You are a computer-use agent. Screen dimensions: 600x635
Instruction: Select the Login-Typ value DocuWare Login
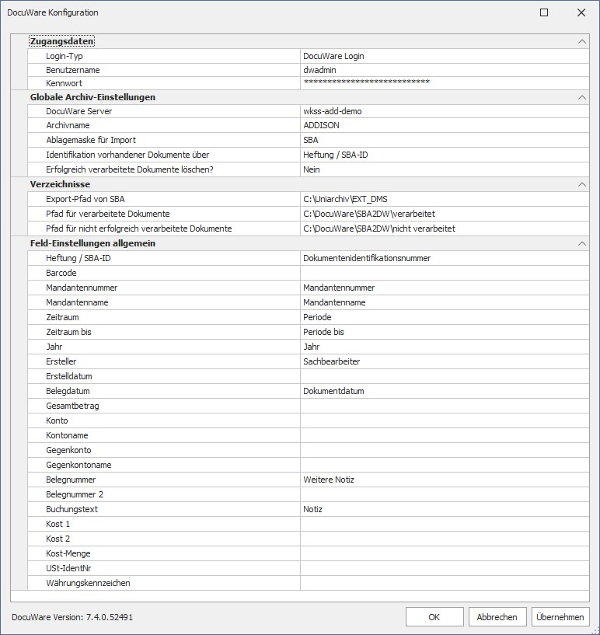click(x=445, y=56)
